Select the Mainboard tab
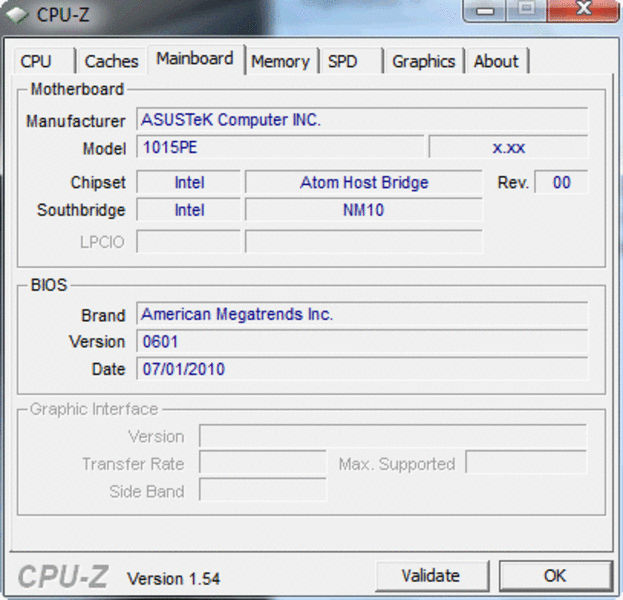This screenshot has width=623, height=600. [195, 59]
